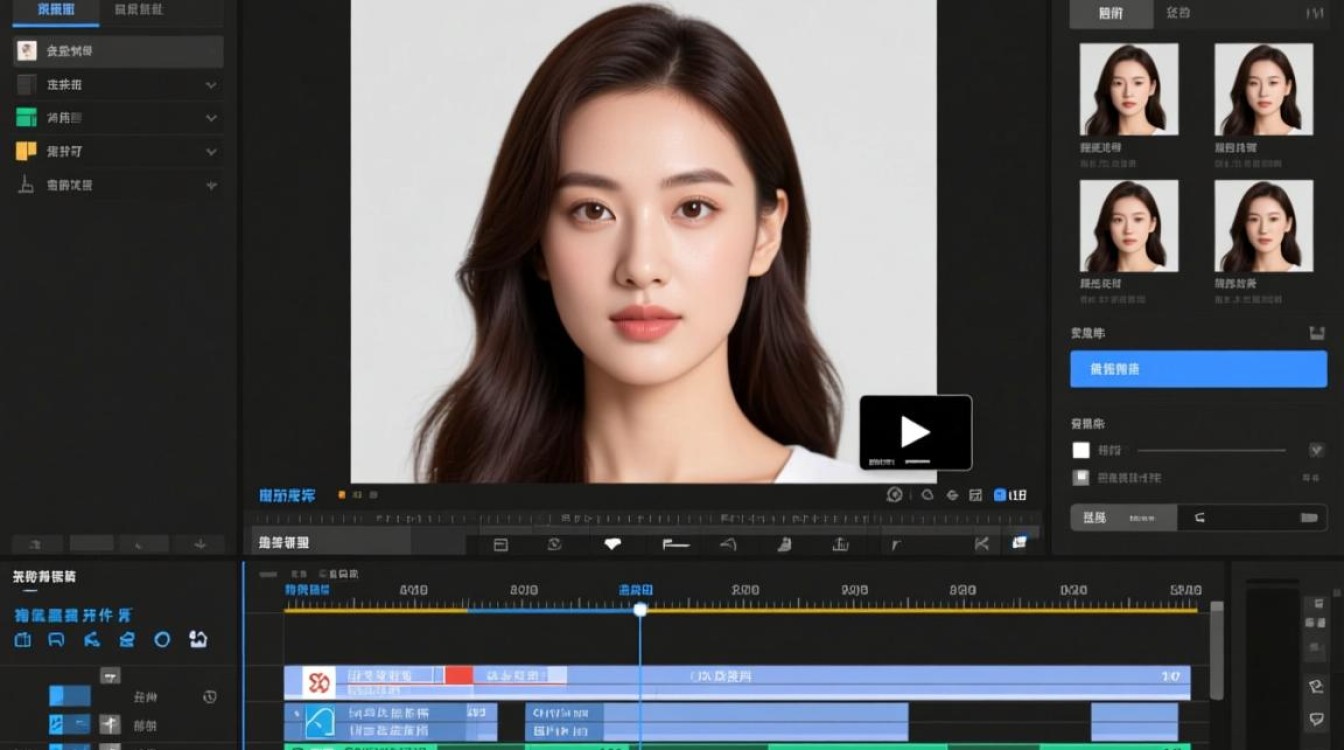Click the speech-bubble icon in the far-right strip

(x=1317, y=719)
